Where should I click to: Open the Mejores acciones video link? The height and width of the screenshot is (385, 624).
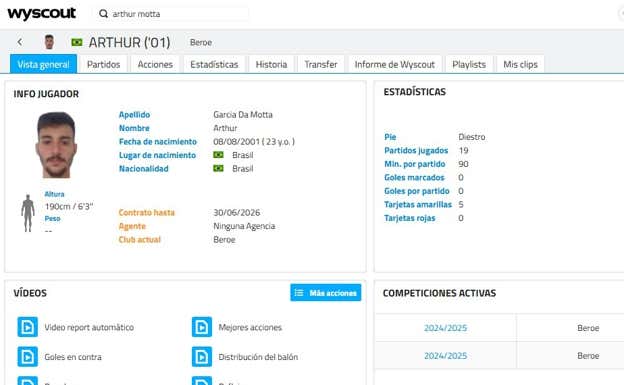pyautogui.click(x=250, y=327)
